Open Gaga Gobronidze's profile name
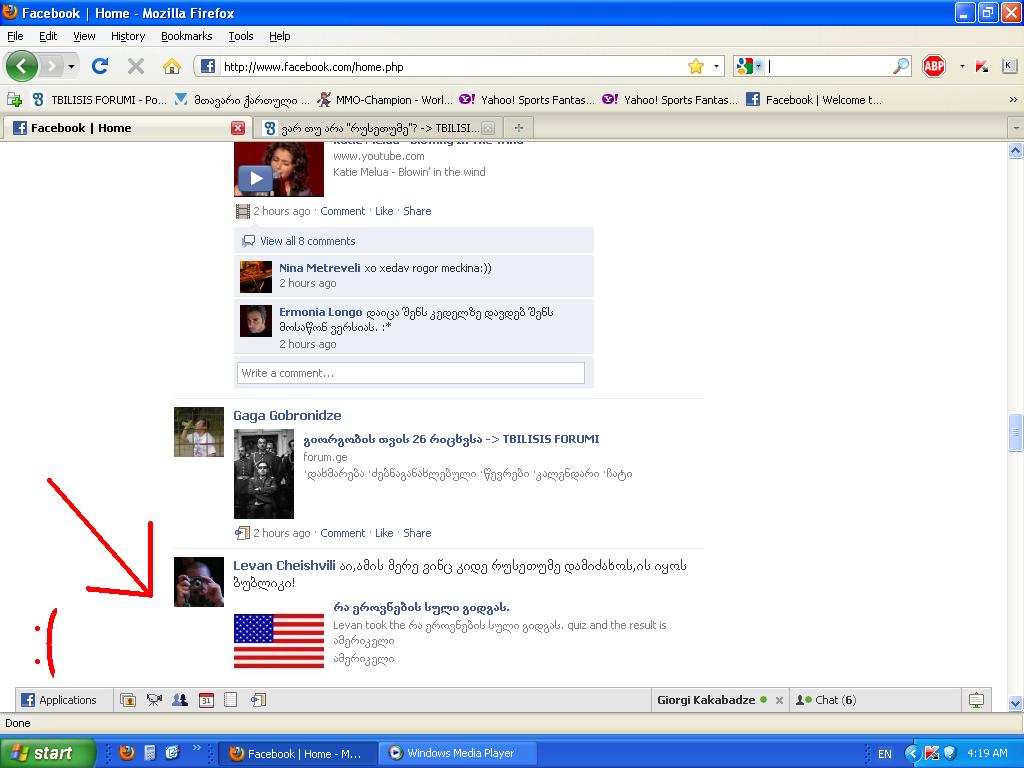1024x768 pixels. (287, 415)
